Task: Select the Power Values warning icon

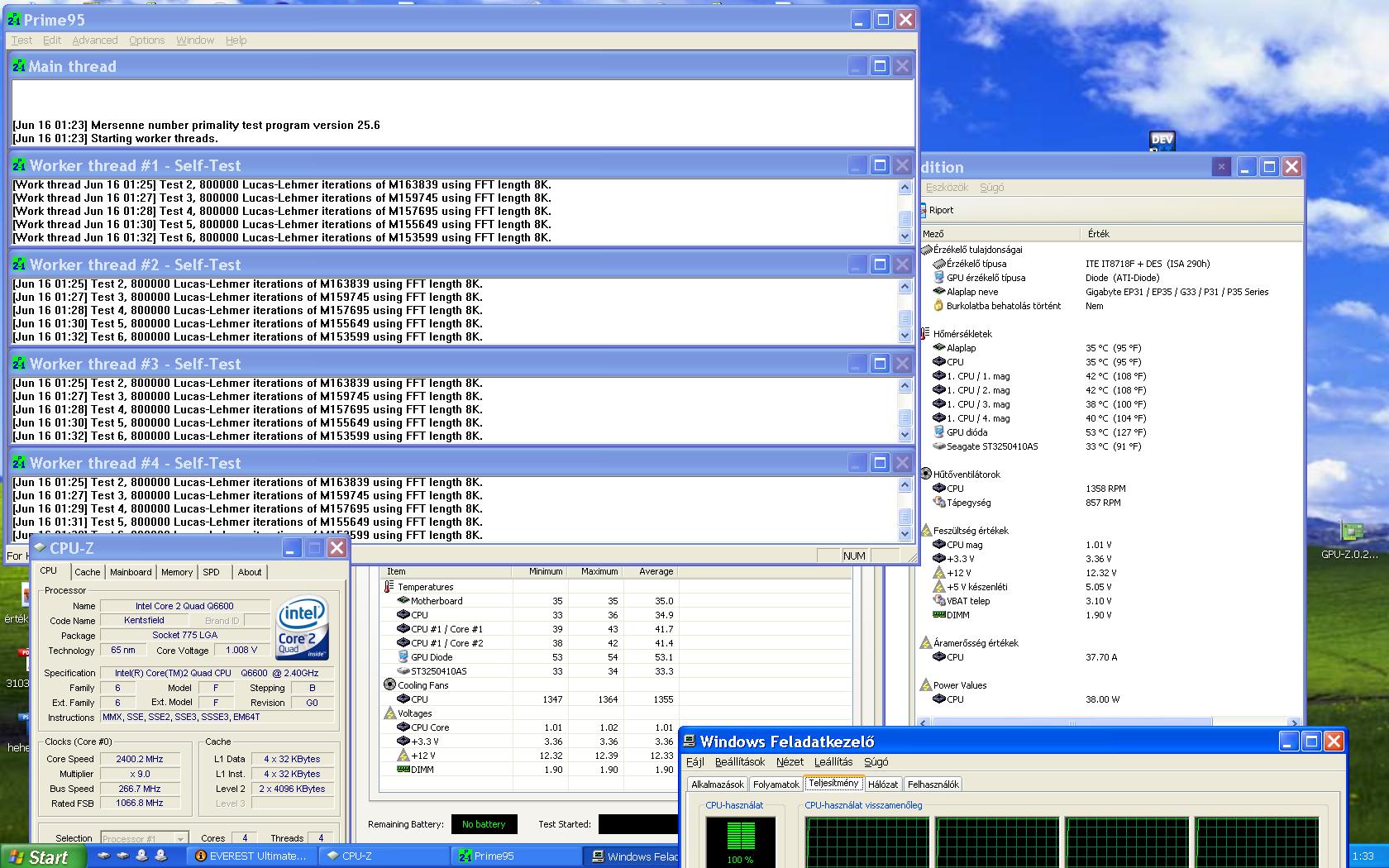Action: (926, 685)
